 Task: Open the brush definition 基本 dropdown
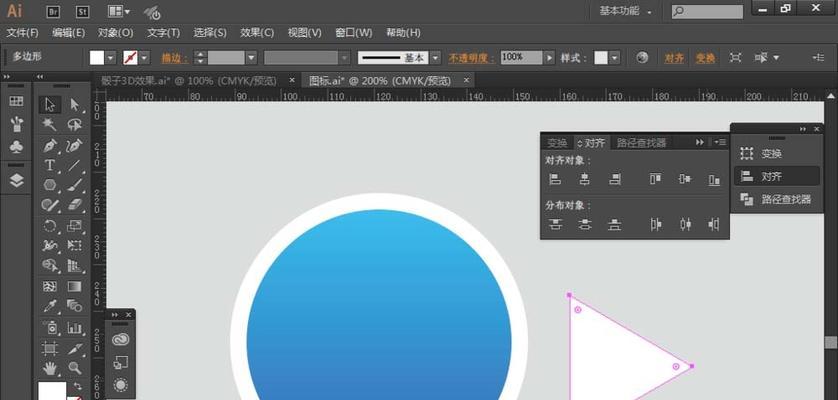tap(436, 58)
